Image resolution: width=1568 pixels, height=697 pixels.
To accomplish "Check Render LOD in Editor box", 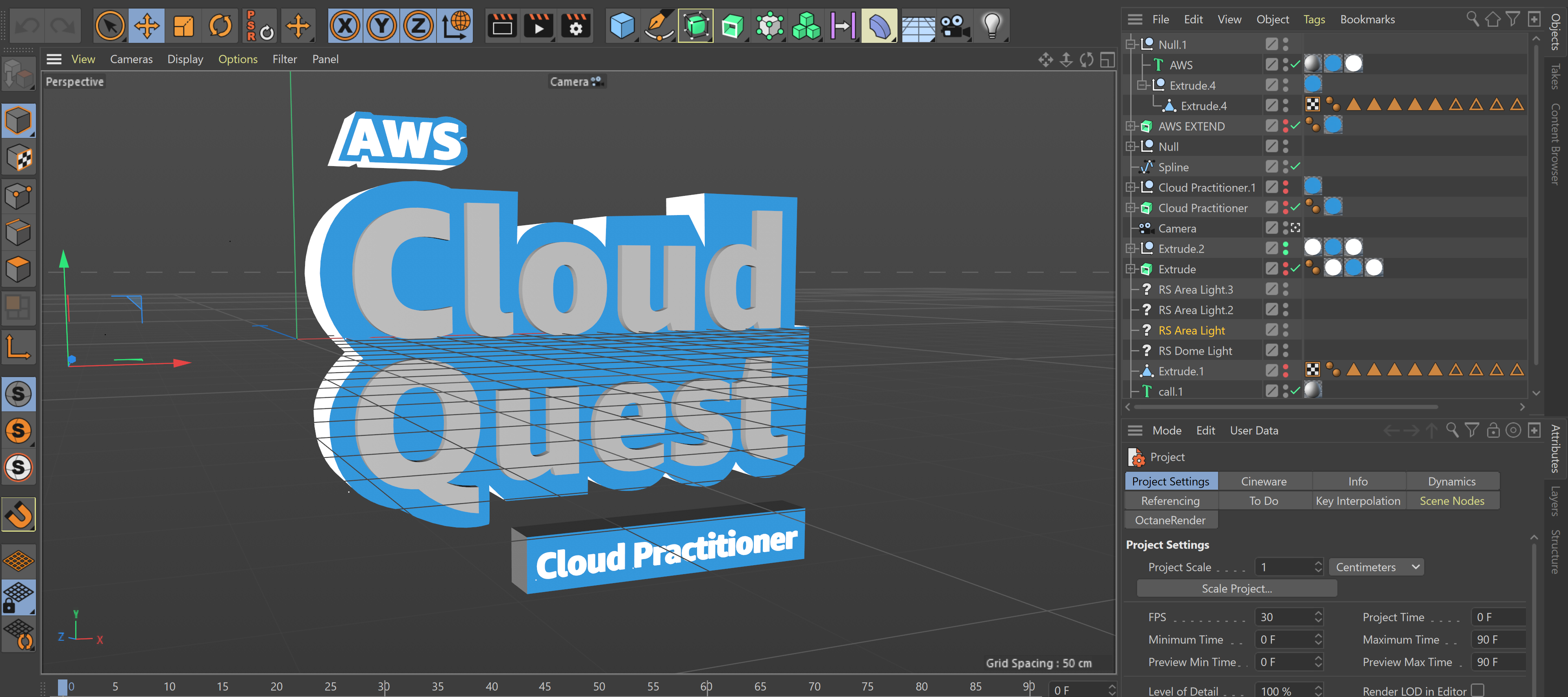I will pos(1477,690).
